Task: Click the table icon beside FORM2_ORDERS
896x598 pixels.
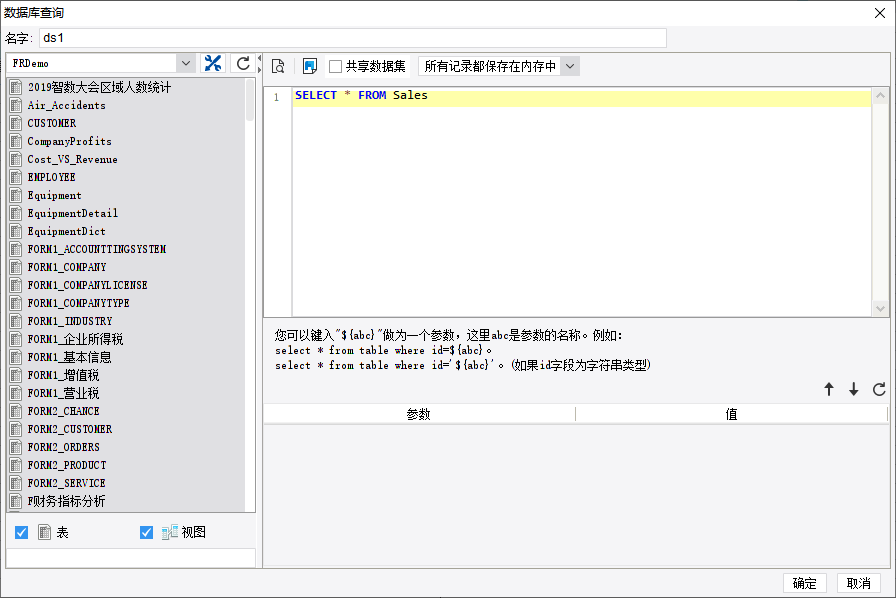Action: pos(16,447)
